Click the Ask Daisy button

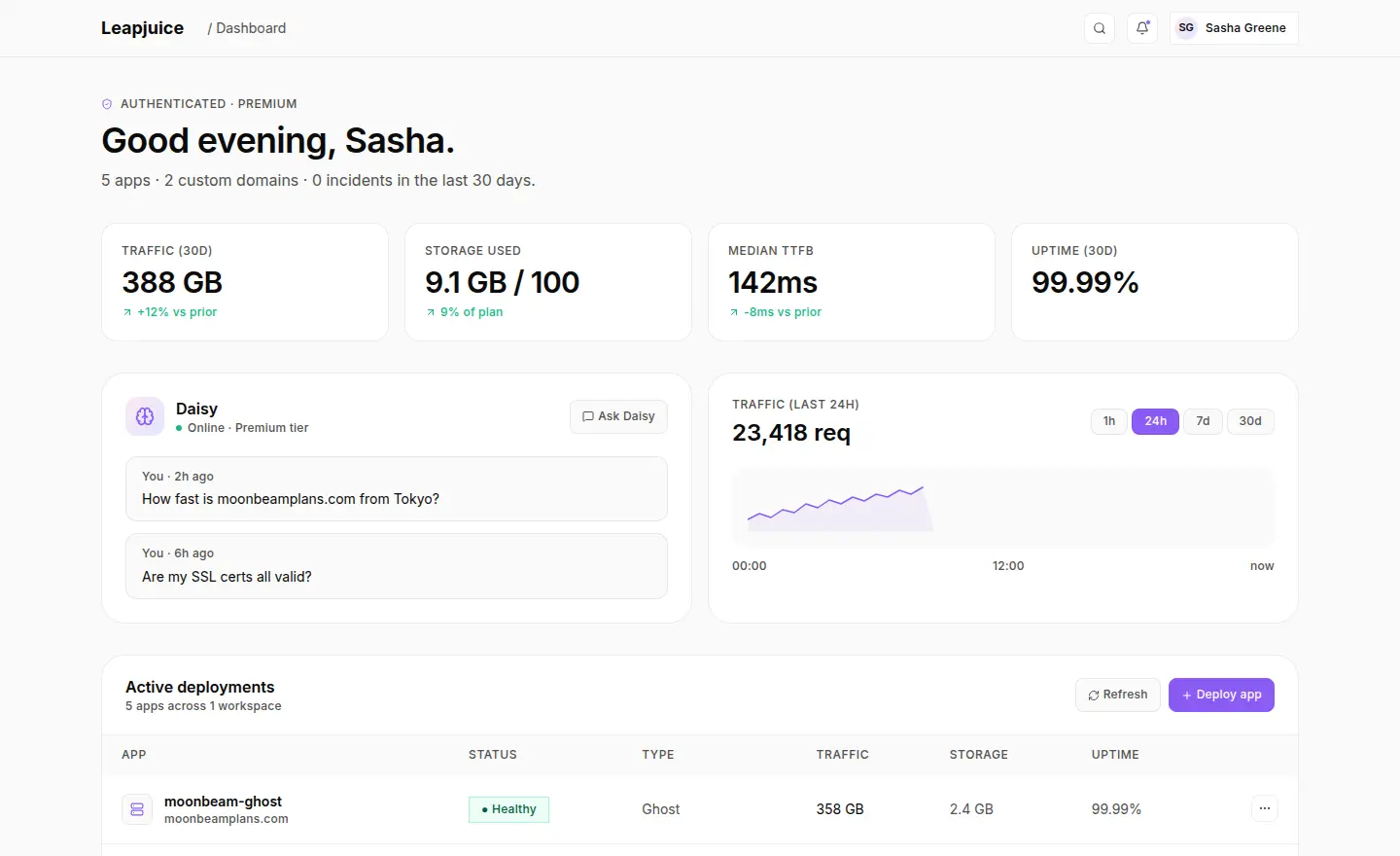point(618,416)
